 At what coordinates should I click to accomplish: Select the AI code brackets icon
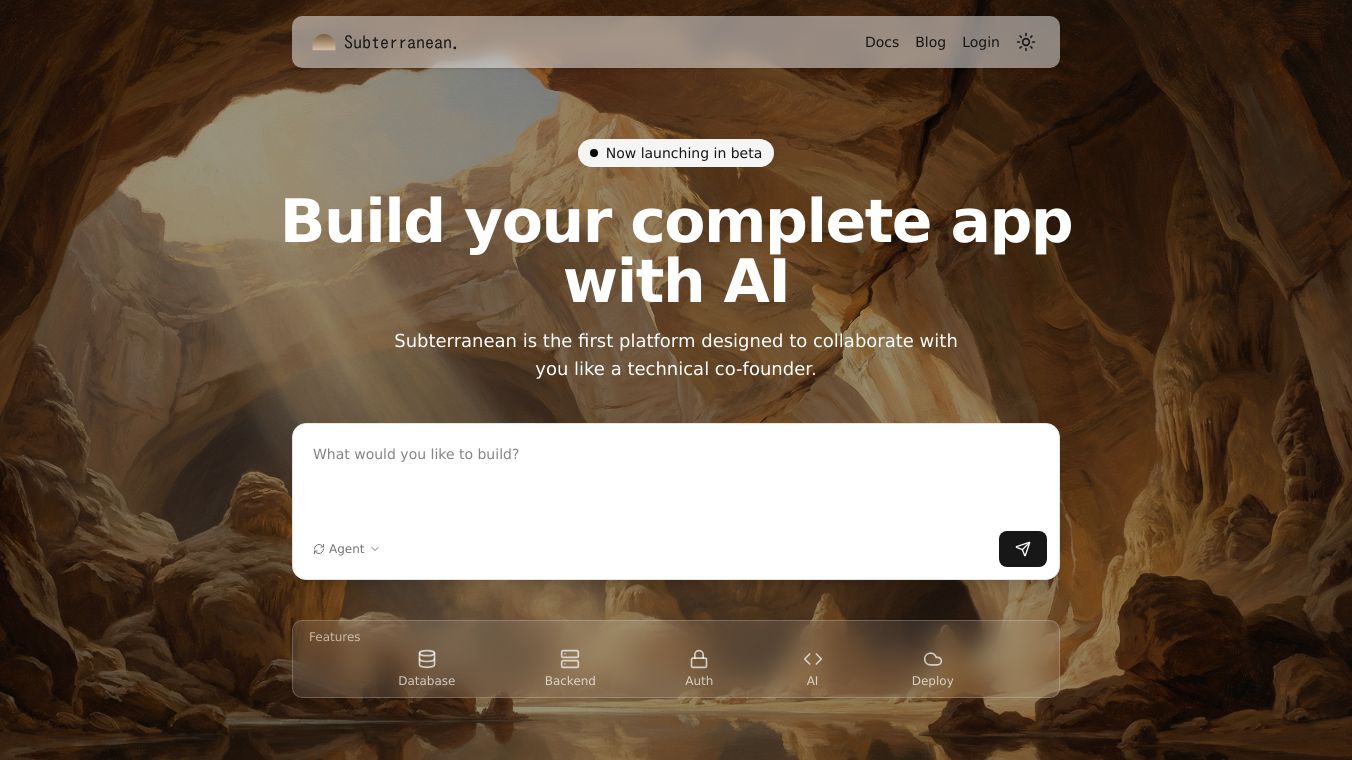click(813, 659)
